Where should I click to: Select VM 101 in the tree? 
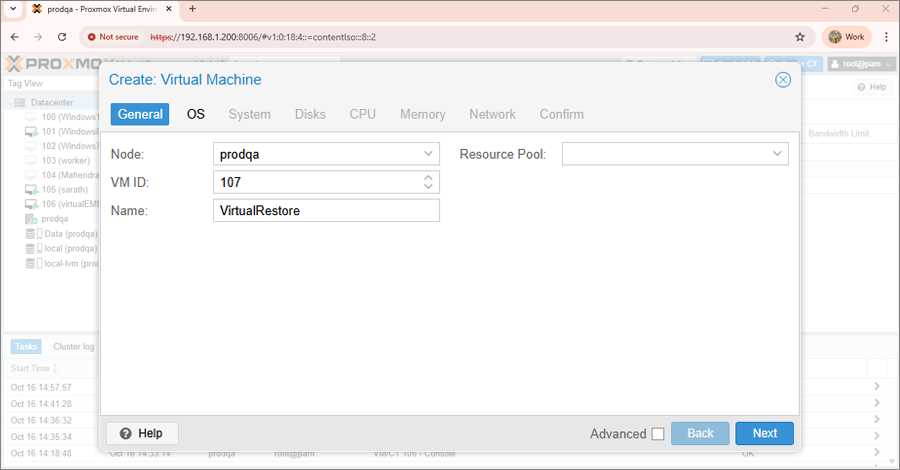pyautogui.click(x=62, y=131)
